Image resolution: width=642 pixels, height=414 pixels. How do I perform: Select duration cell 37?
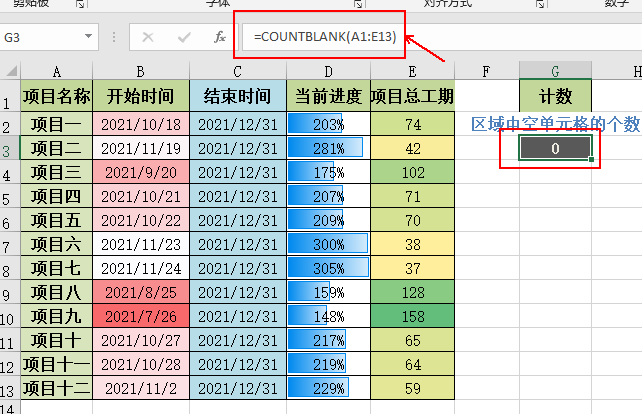(412, 267)
